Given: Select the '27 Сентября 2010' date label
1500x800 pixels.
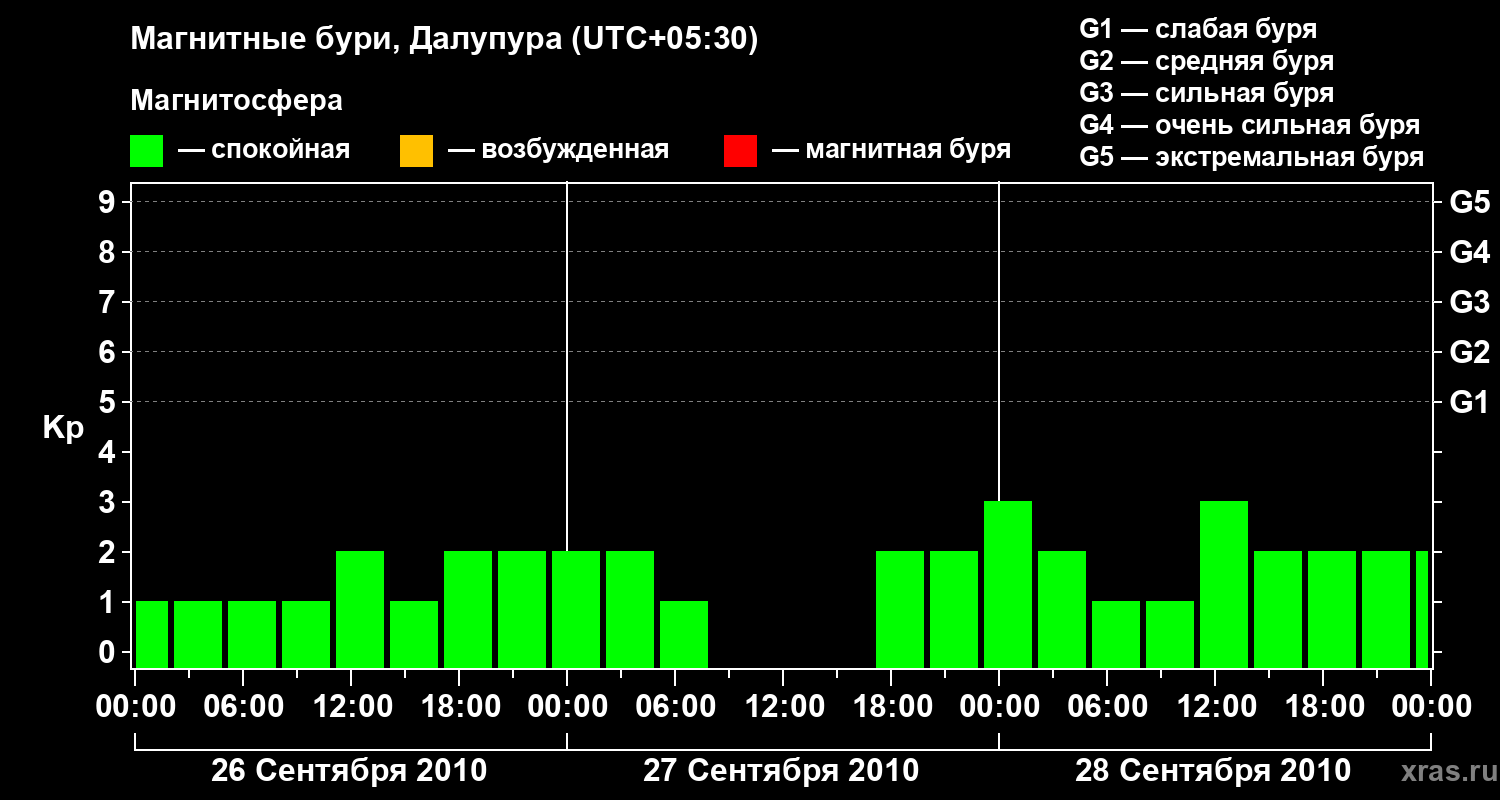Looking at the screenshot, I should pyautogui.click(x=781, y=771).
